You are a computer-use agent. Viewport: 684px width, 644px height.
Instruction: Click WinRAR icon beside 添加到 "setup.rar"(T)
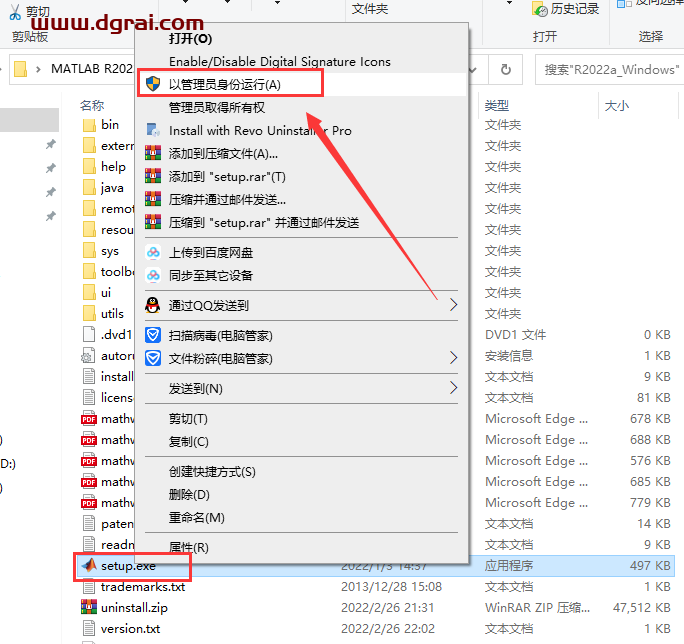pos(153,176)
